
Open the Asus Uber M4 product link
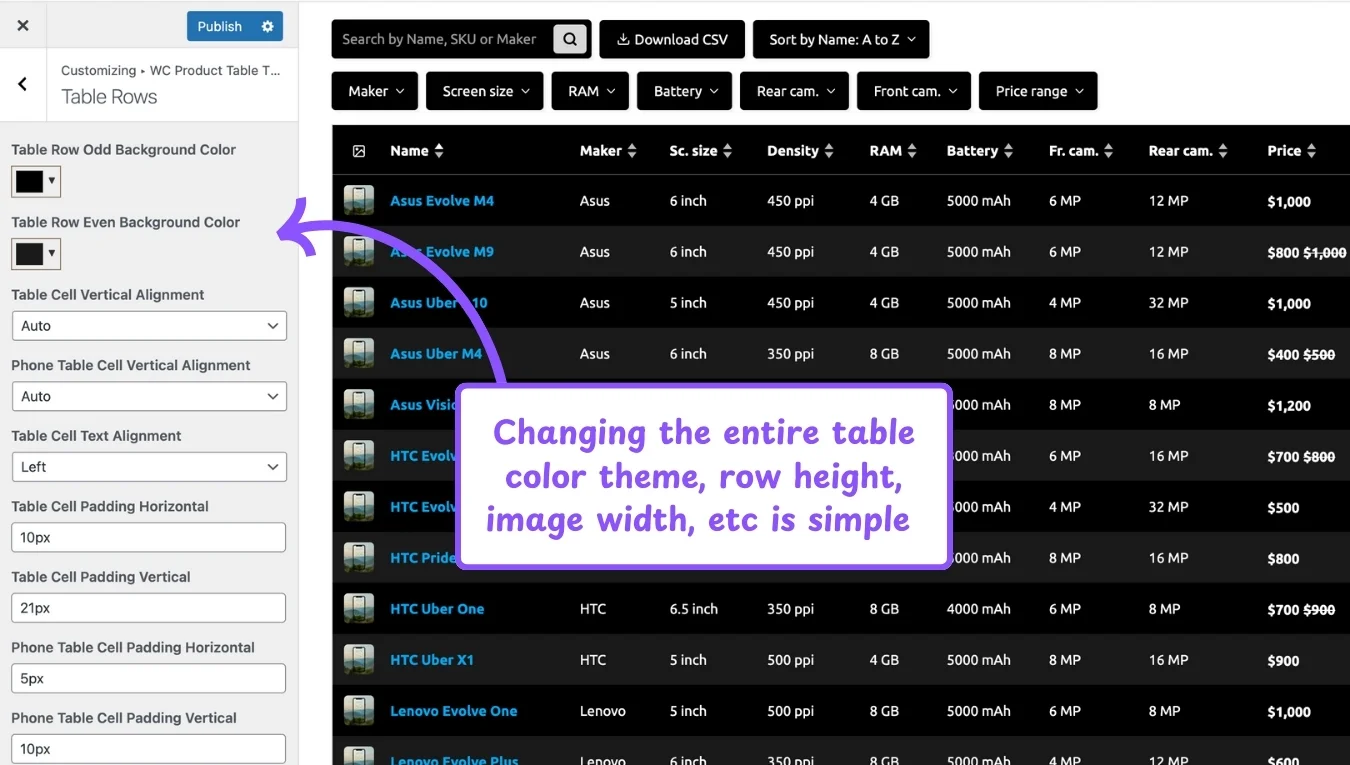pos(436,353)
